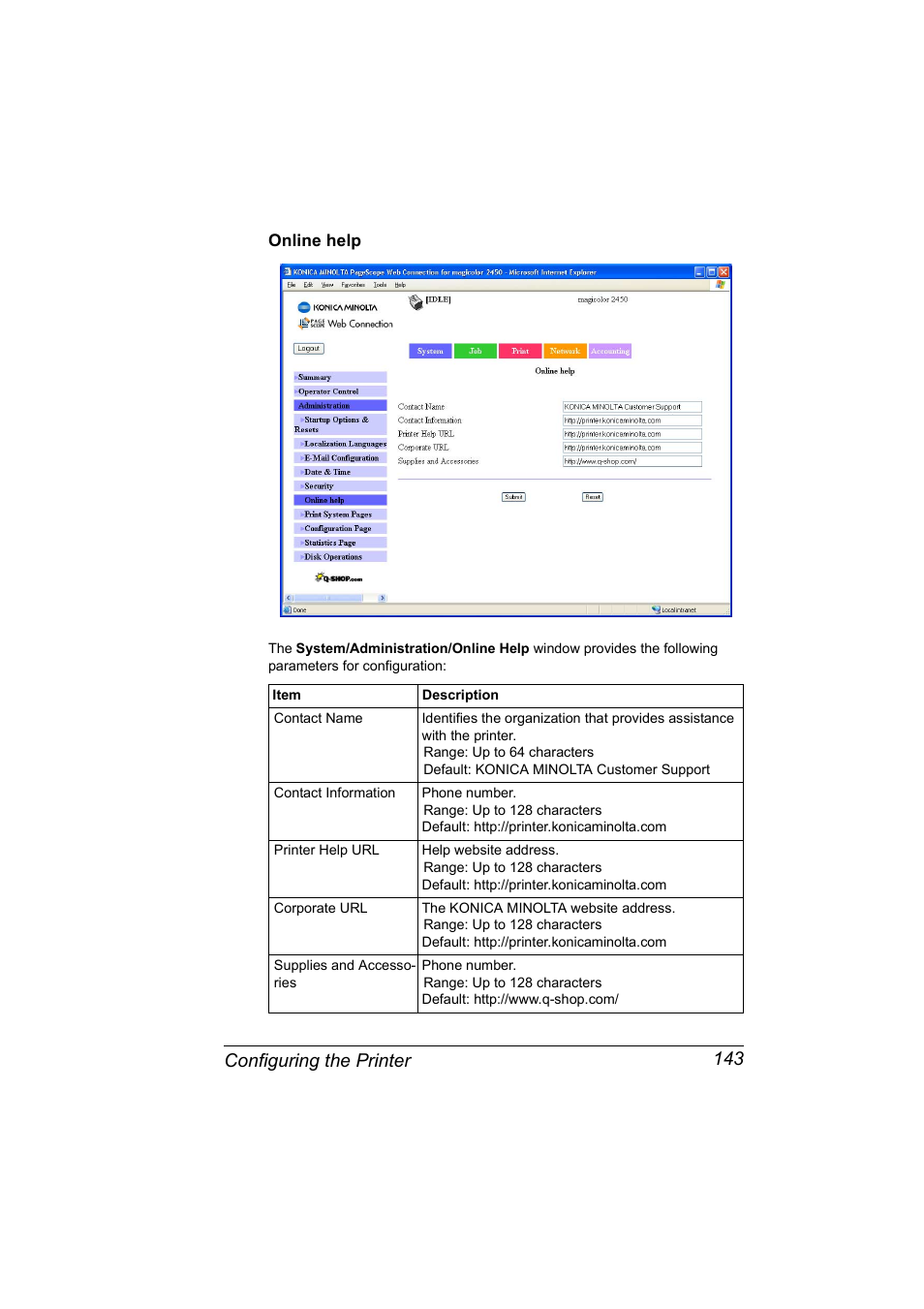Open the Edit menu
Screen dimensions: 924x1309
click(x=308, y=285)
